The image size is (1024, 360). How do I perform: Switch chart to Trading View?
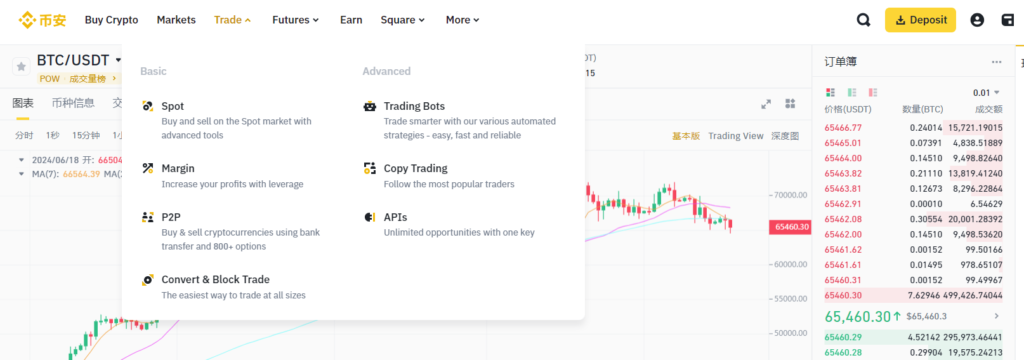click(x=735, y=136)
